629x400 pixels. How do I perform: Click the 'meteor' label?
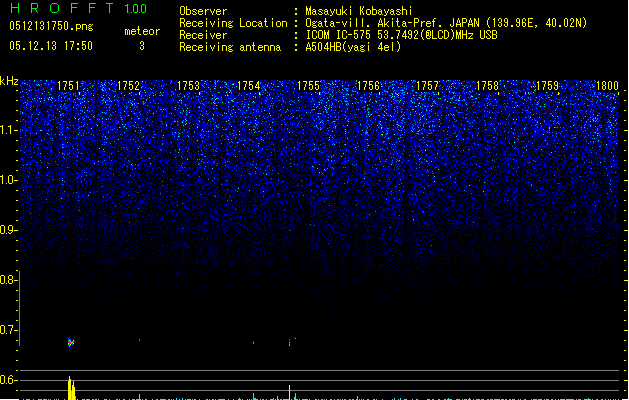tap(142, 31)
